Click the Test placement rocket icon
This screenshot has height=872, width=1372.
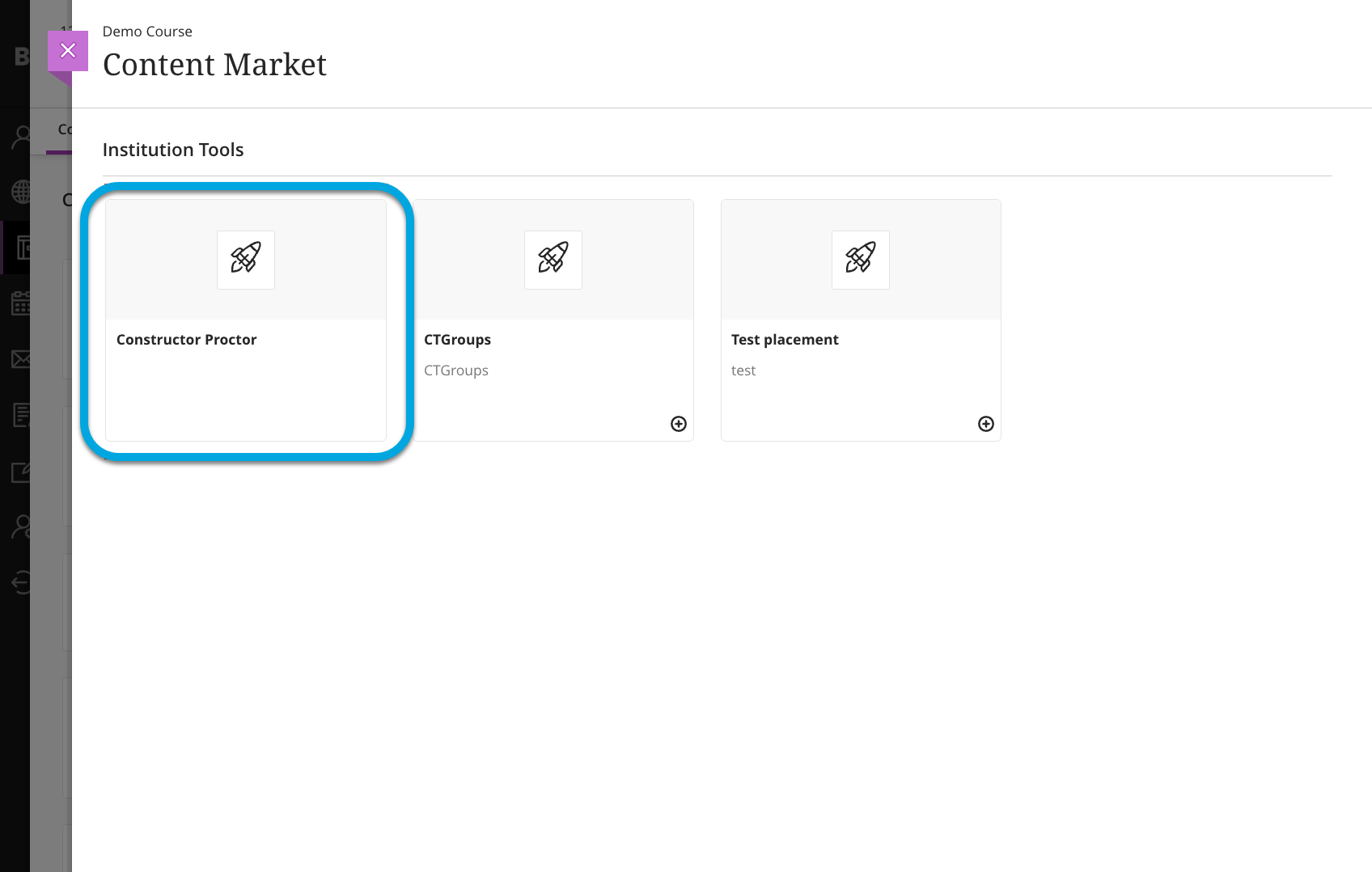coord(861,260)
